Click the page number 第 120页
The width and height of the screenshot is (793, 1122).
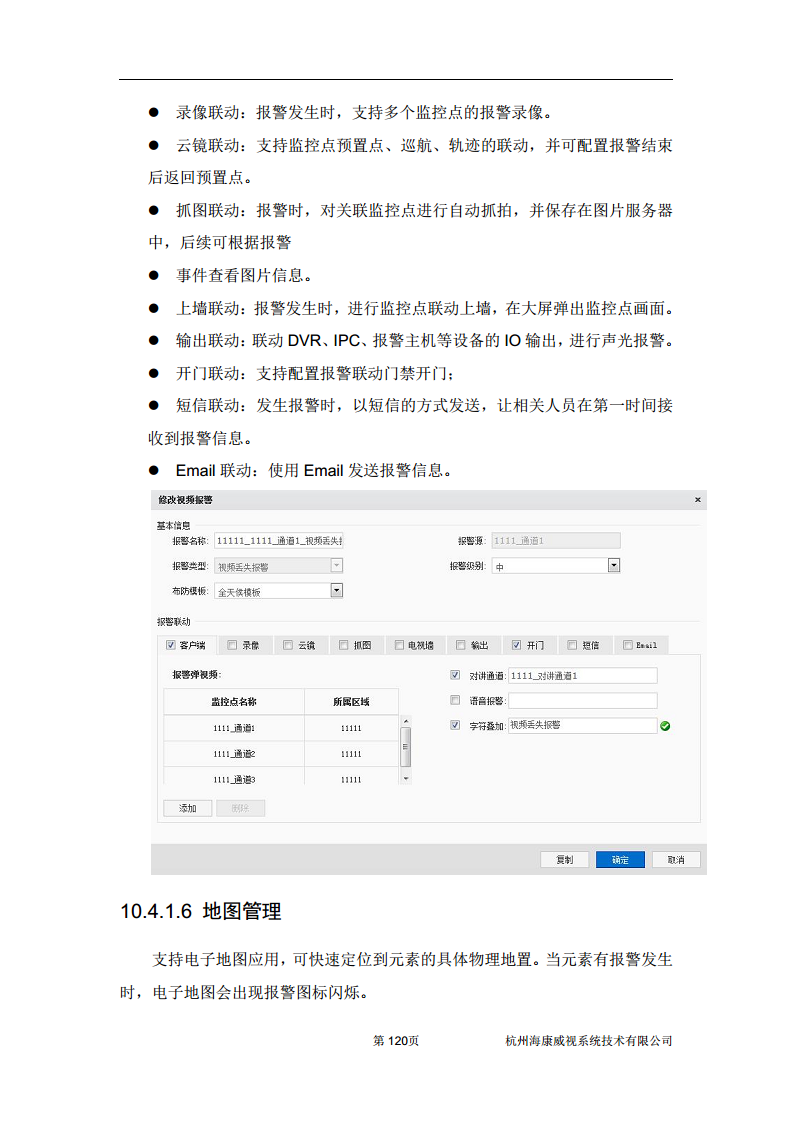(x=396, y=1040)
